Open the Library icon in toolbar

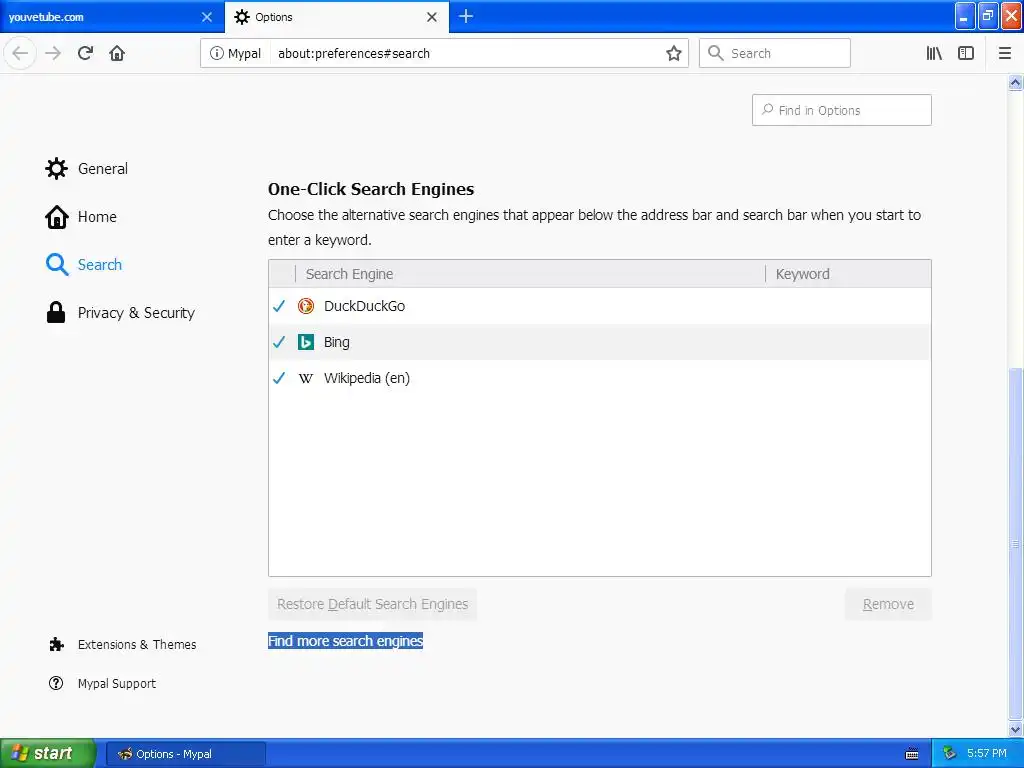tap(934, 54)
